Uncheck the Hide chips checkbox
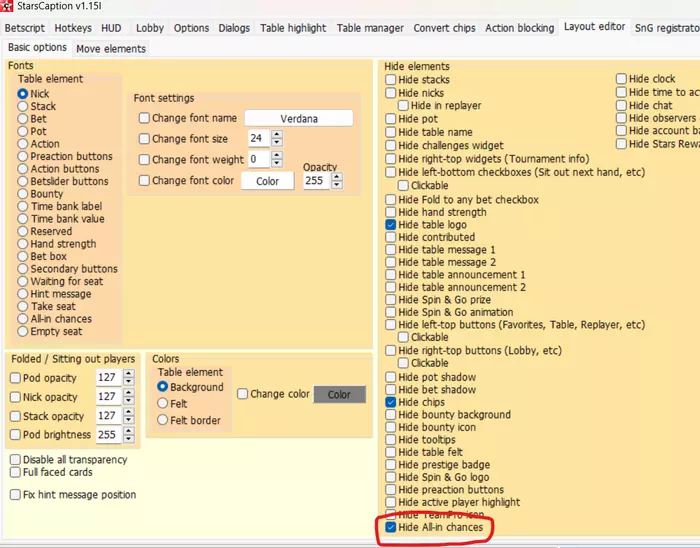The height and width of the screenshot is (548, 700). [391, 402]
